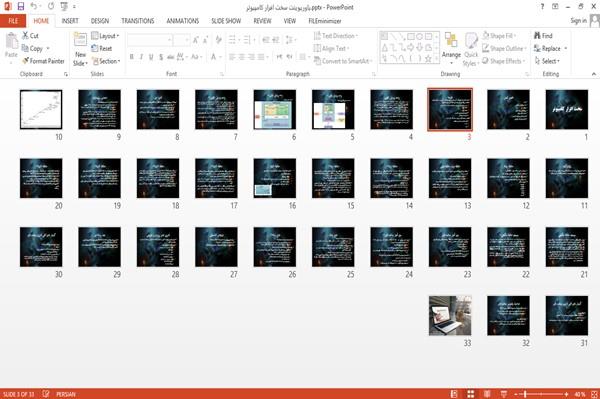
Task: Click the slide 3 of 33 status text
Action: pyautogui.click(x=18, y=394)
